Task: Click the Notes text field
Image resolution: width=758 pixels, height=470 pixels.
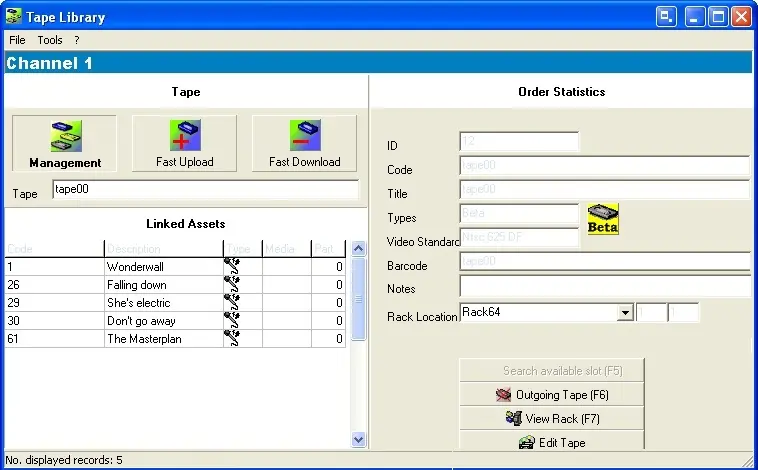Action: [x=604, y=288]
